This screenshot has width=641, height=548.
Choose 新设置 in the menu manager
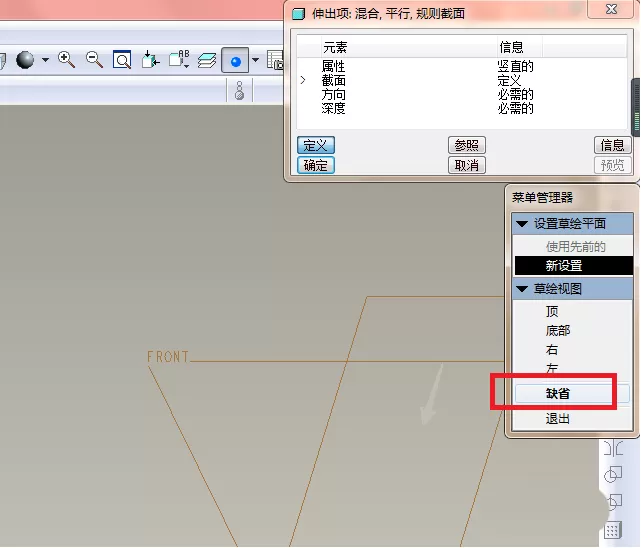574,266
